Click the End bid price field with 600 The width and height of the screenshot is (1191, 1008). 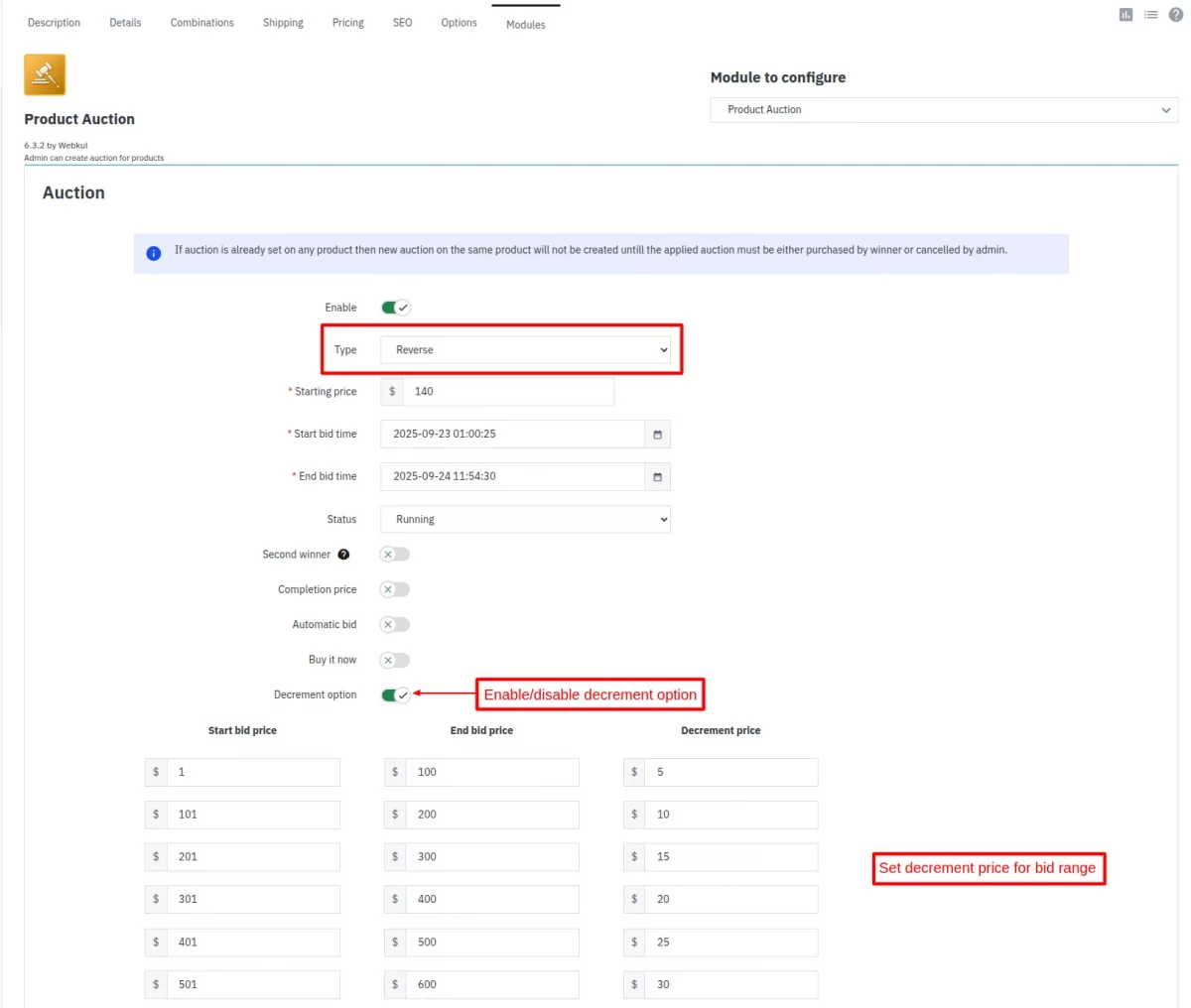pos(492,985)
